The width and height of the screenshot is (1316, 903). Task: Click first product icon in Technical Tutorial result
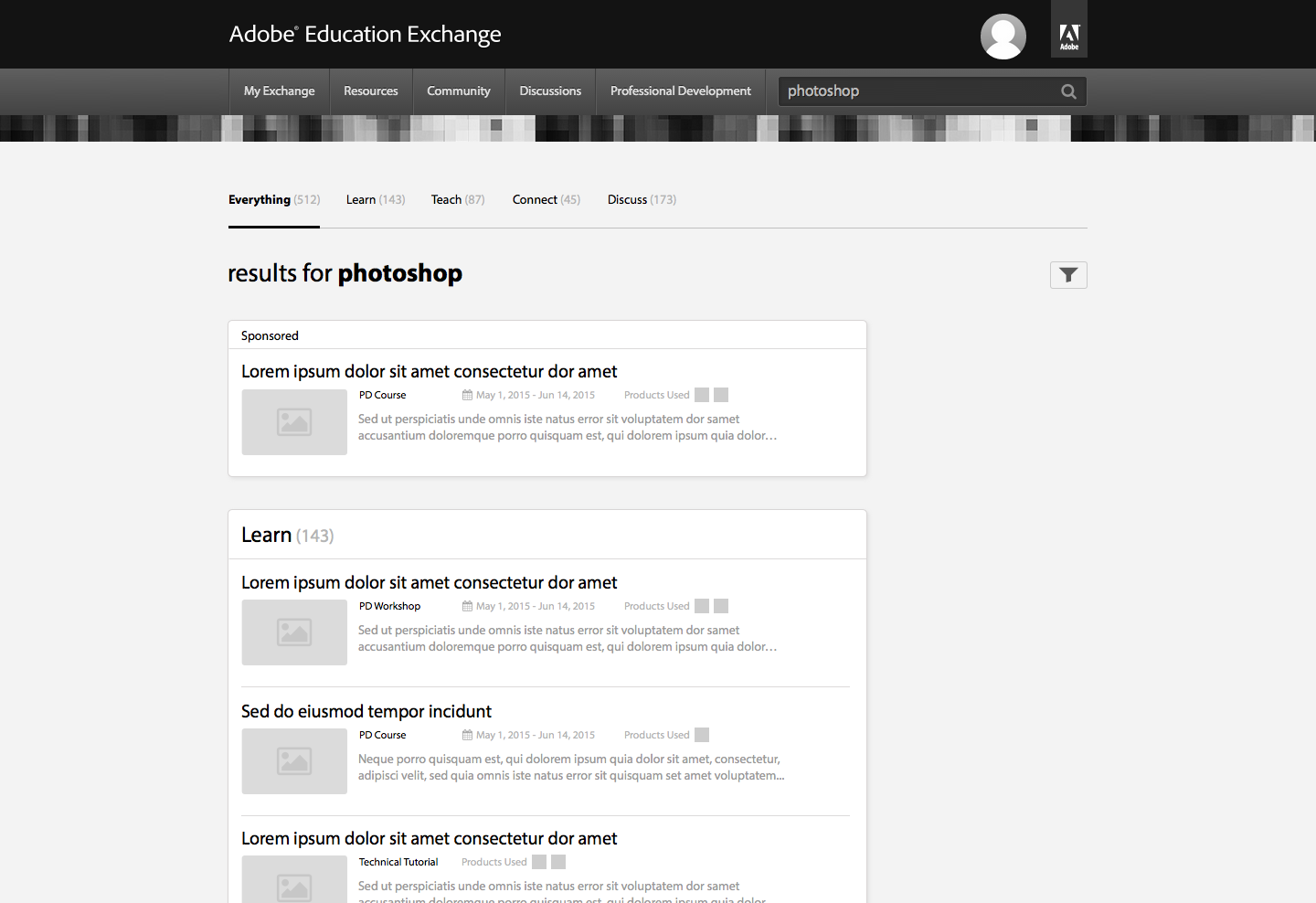[539, 862]
